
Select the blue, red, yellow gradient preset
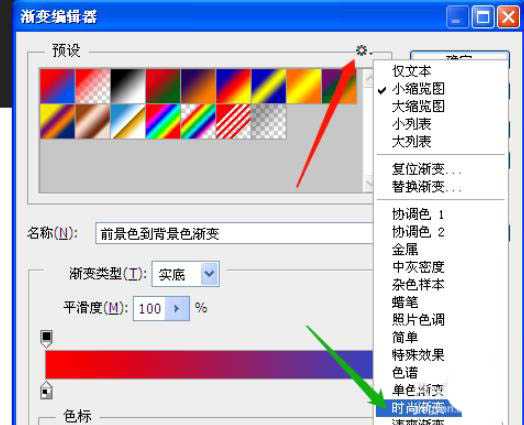click(234, 86)
